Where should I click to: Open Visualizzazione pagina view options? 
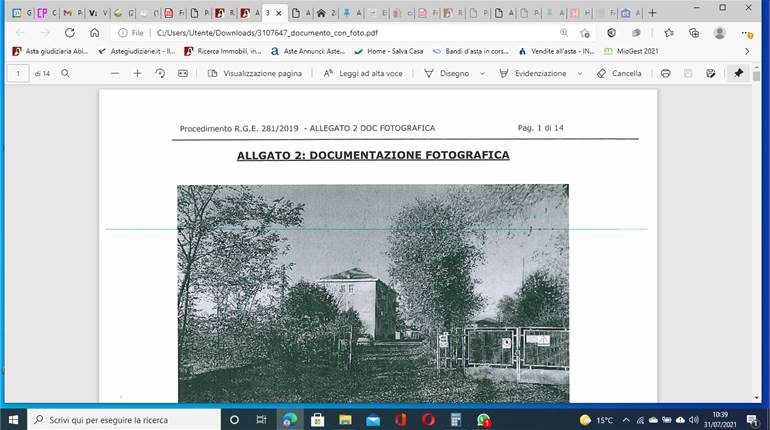coord(254,73)
